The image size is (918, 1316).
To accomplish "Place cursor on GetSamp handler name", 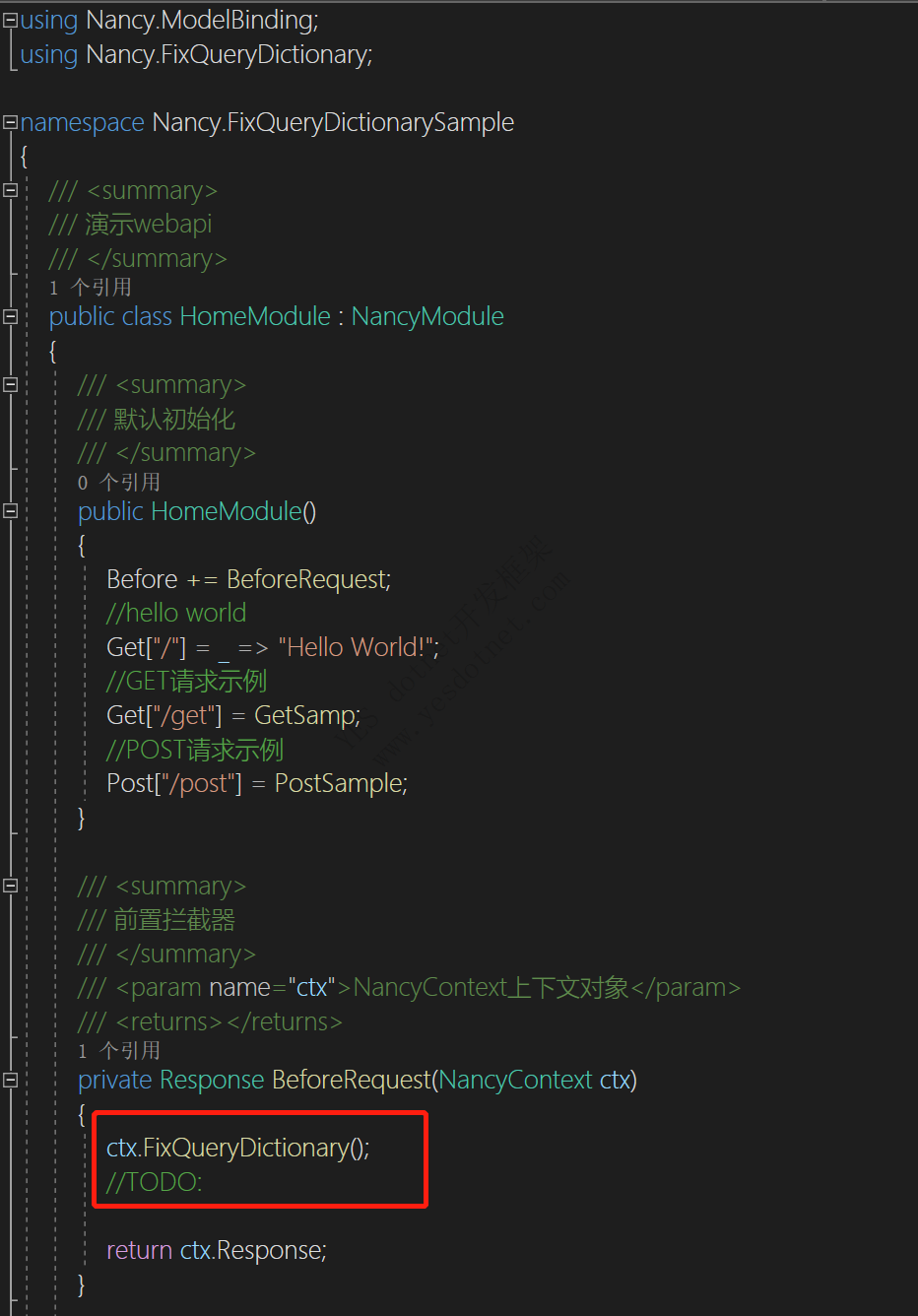I will [x=306, y=715].
